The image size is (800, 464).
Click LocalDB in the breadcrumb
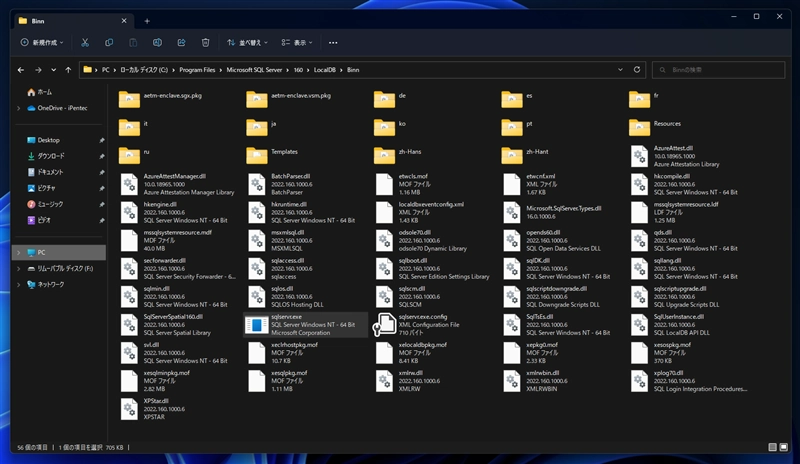click(324, 70)
